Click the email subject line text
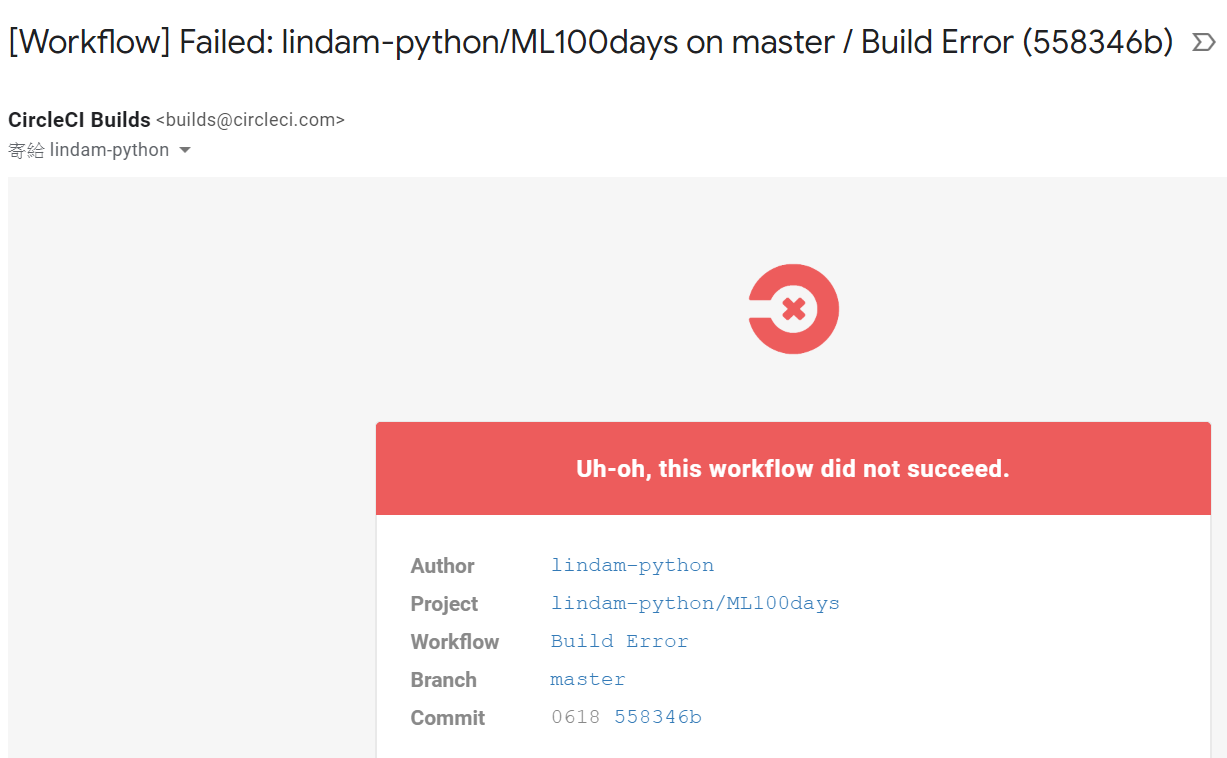1227x758 pixels. [590, 42]
